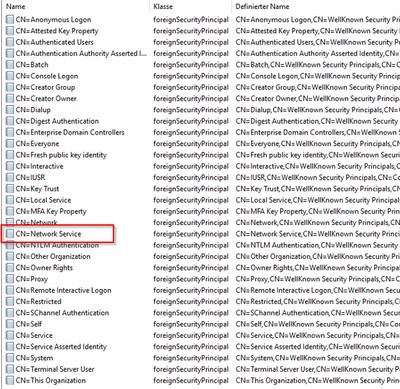400x389 pixels.
Task: Select the CN=Service Asserted Identity entry
Action: tap(61, 347)
